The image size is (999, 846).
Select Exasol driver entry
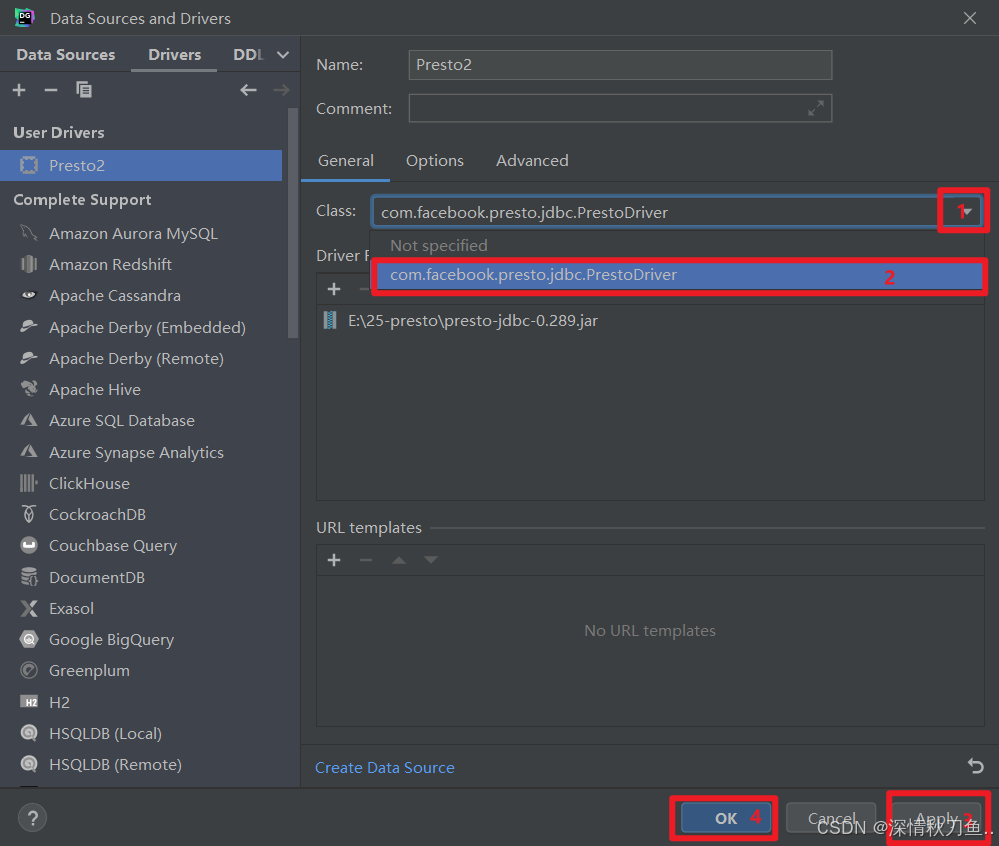[141, 608]
